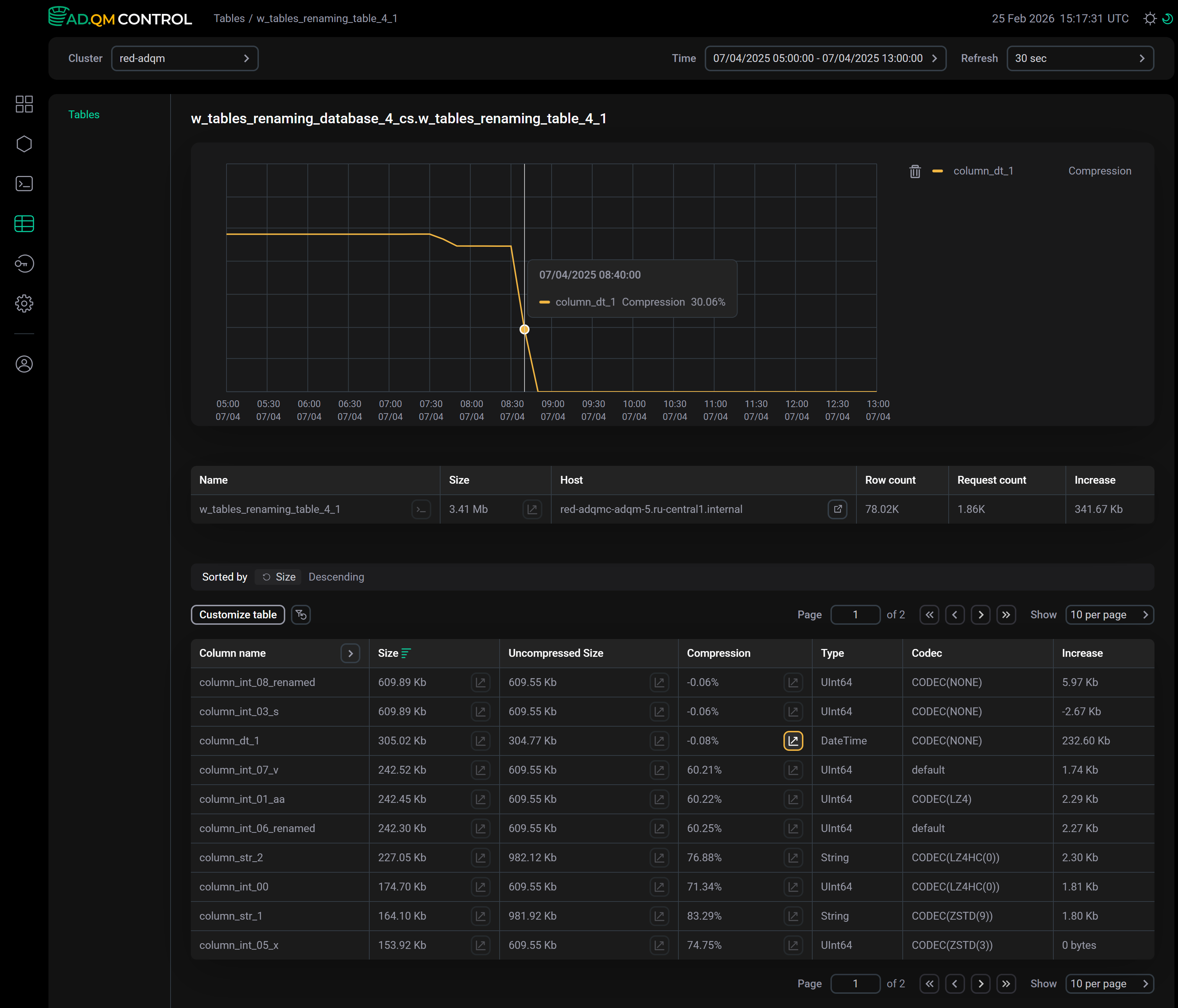
Task: Open the dashboard grid icon in sidebar
Action: tap(24, 104)
